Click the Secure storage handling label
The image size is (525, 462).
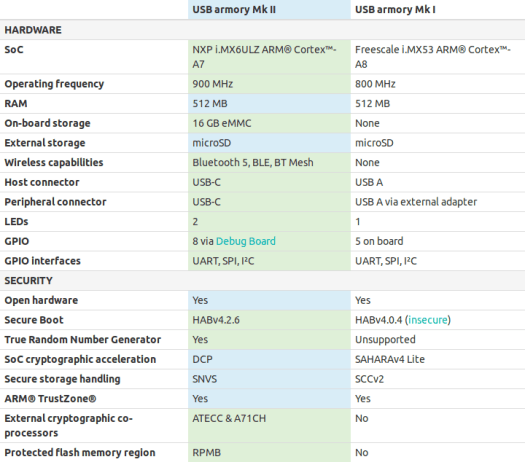click(x=62, y=379)
